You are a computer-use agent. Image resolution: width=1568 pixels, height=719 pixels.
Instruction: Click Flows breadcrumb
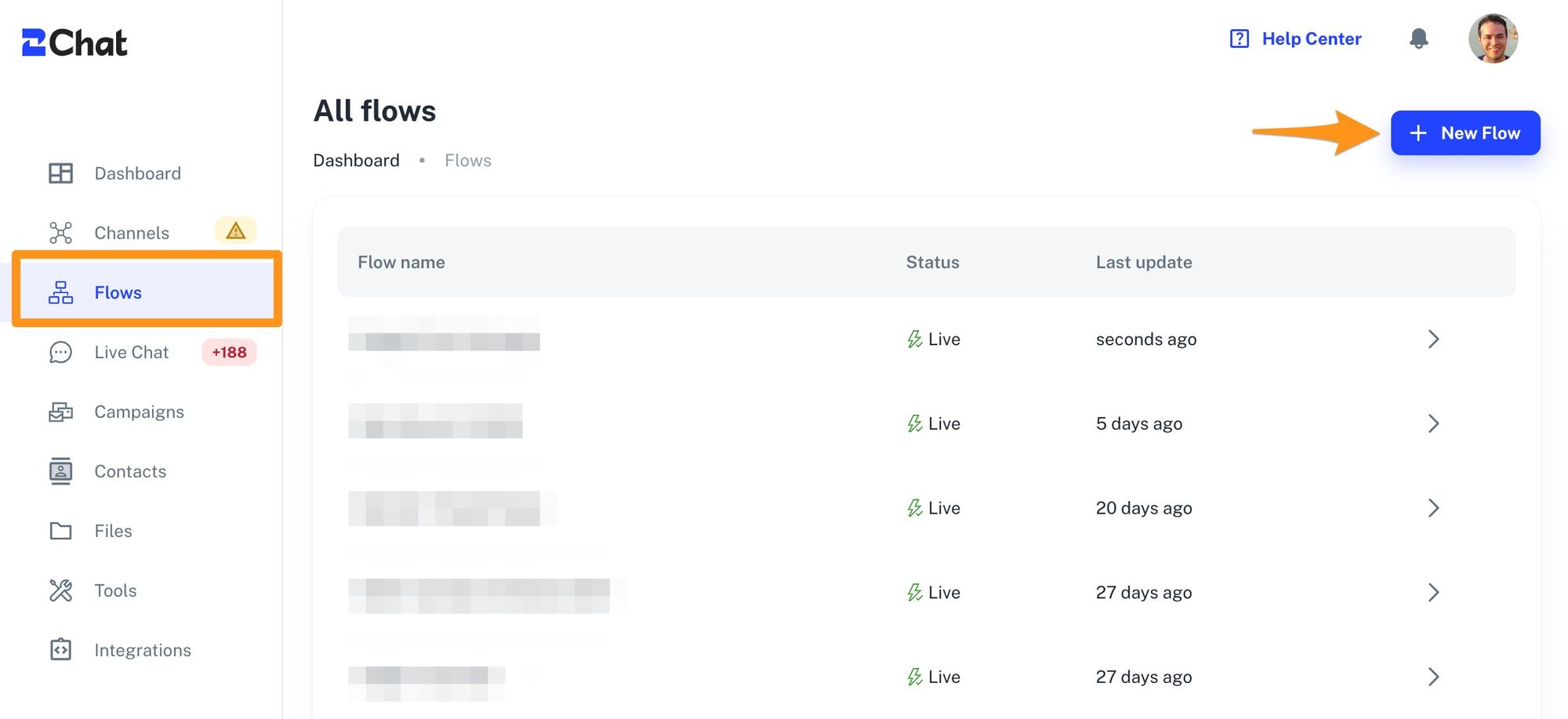click(x=468, y=160)
